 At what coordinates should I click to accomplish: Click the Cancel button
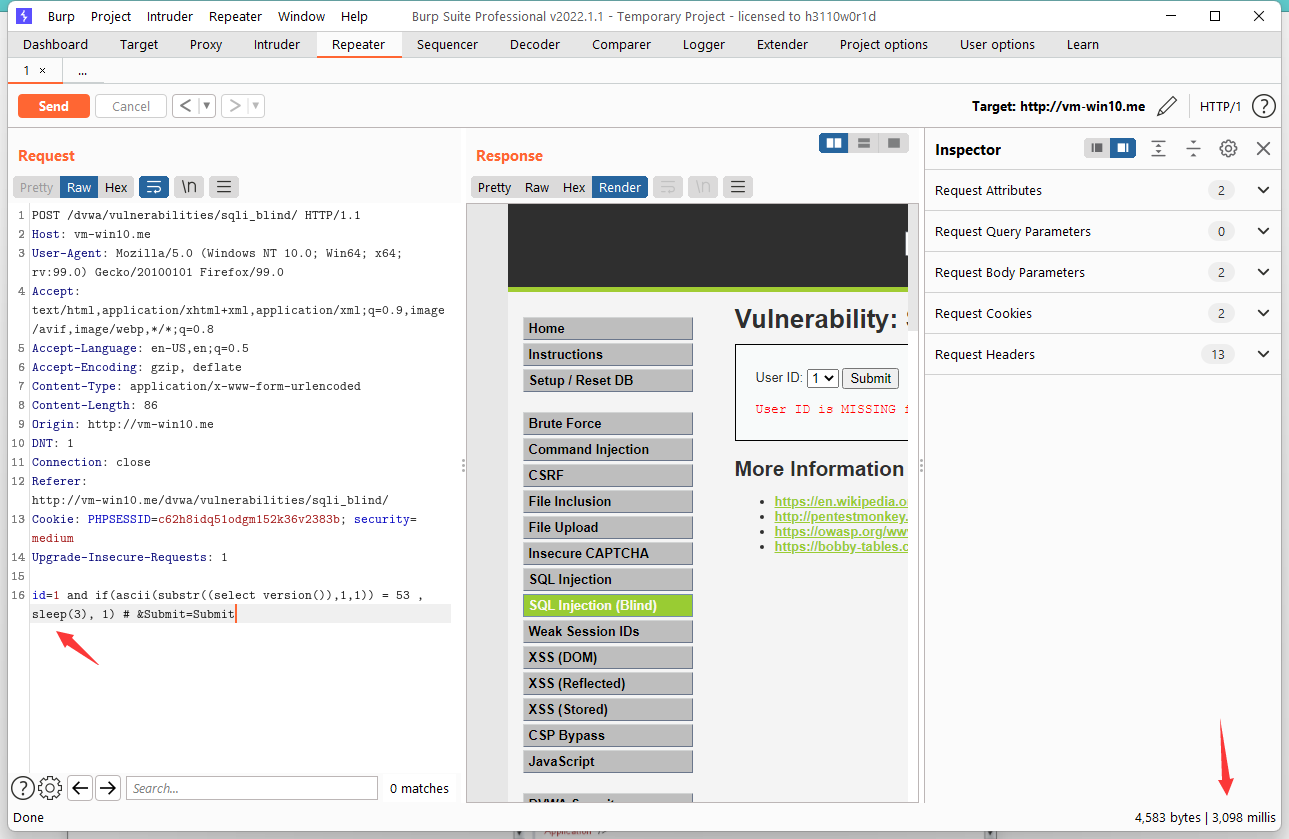click(x=131, y=106)
